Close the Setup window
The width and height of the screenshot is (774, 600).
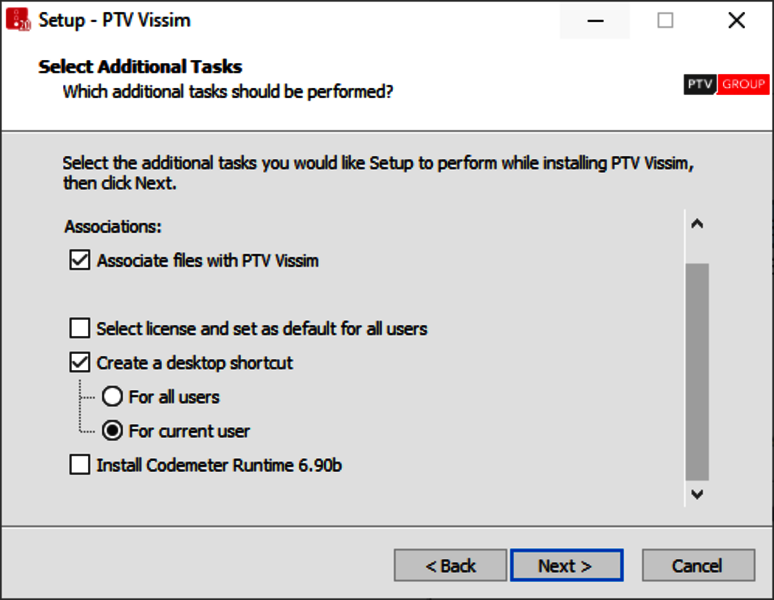[x=737, y=20]
